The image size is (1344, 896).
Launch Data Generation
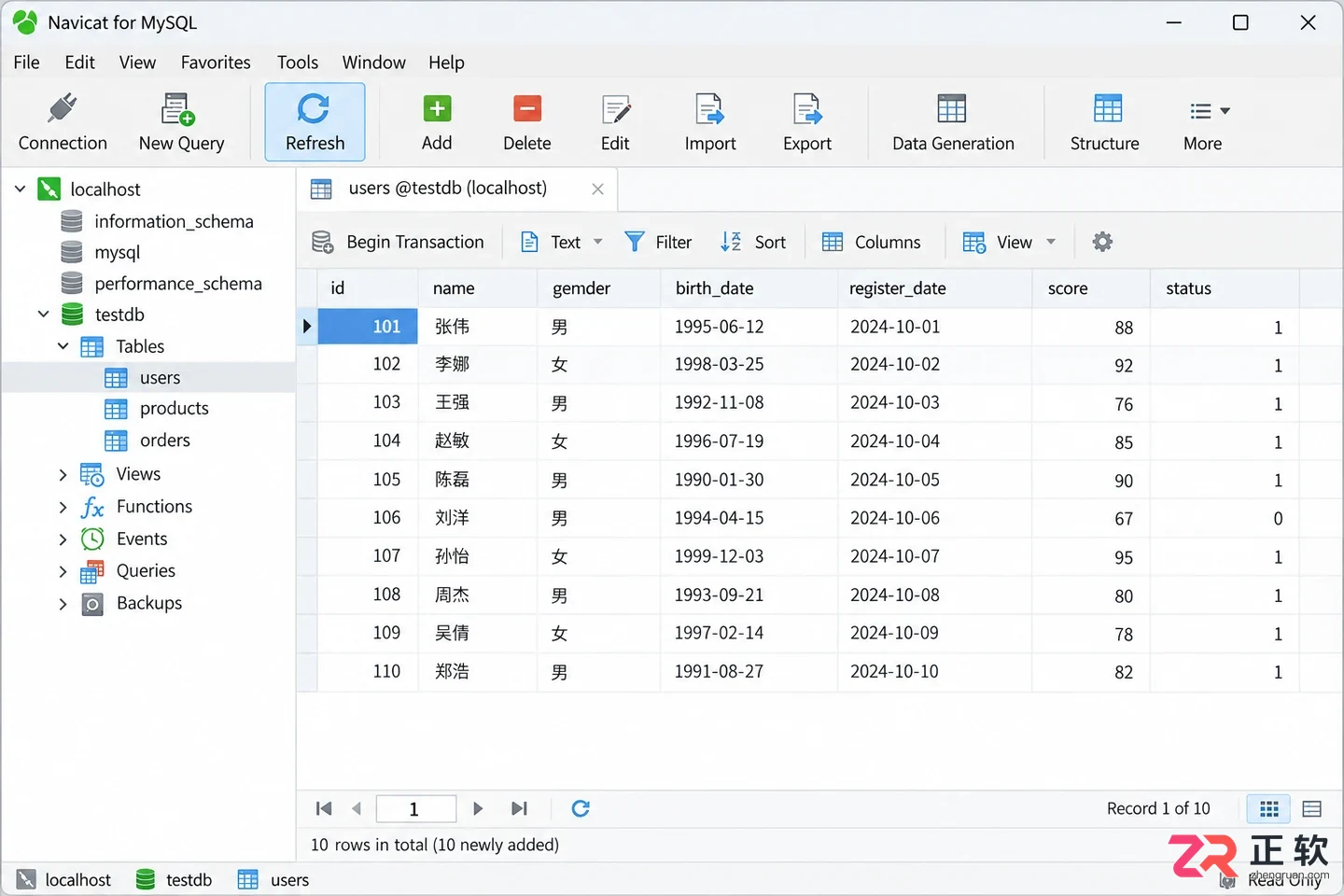tap(953, 122)
